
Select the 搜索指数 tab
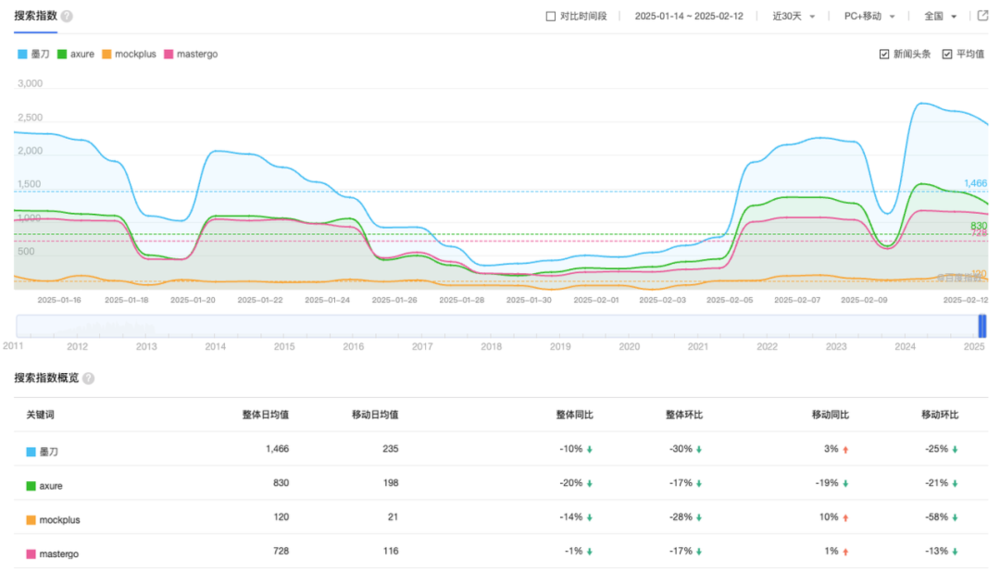coord(35,17)
